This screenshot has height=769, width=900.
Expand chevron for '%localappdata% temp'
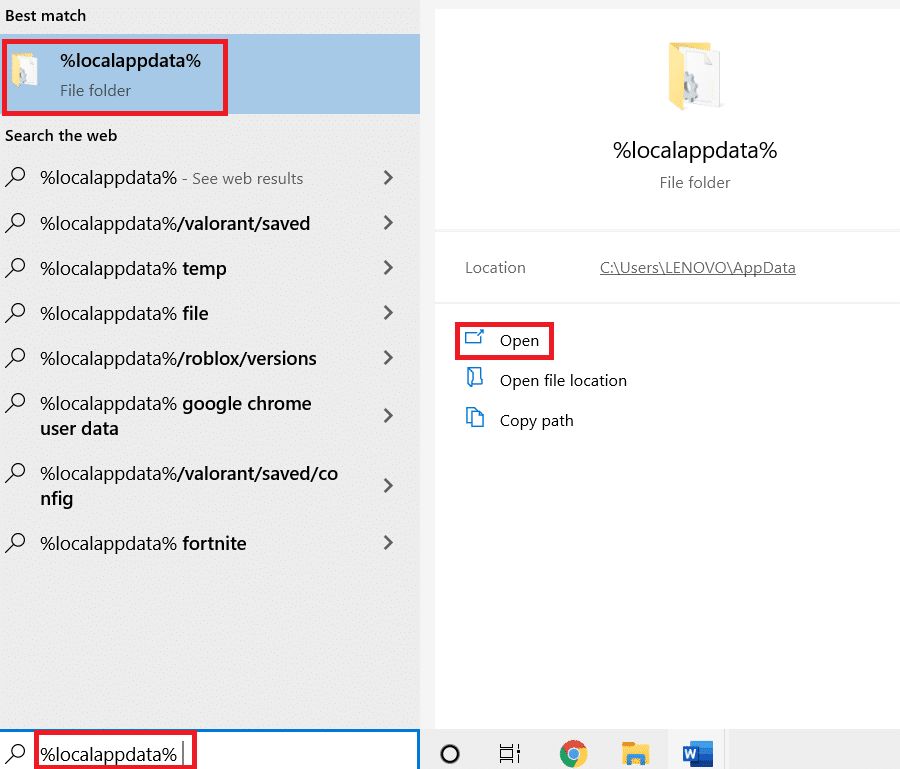[389, 268]
